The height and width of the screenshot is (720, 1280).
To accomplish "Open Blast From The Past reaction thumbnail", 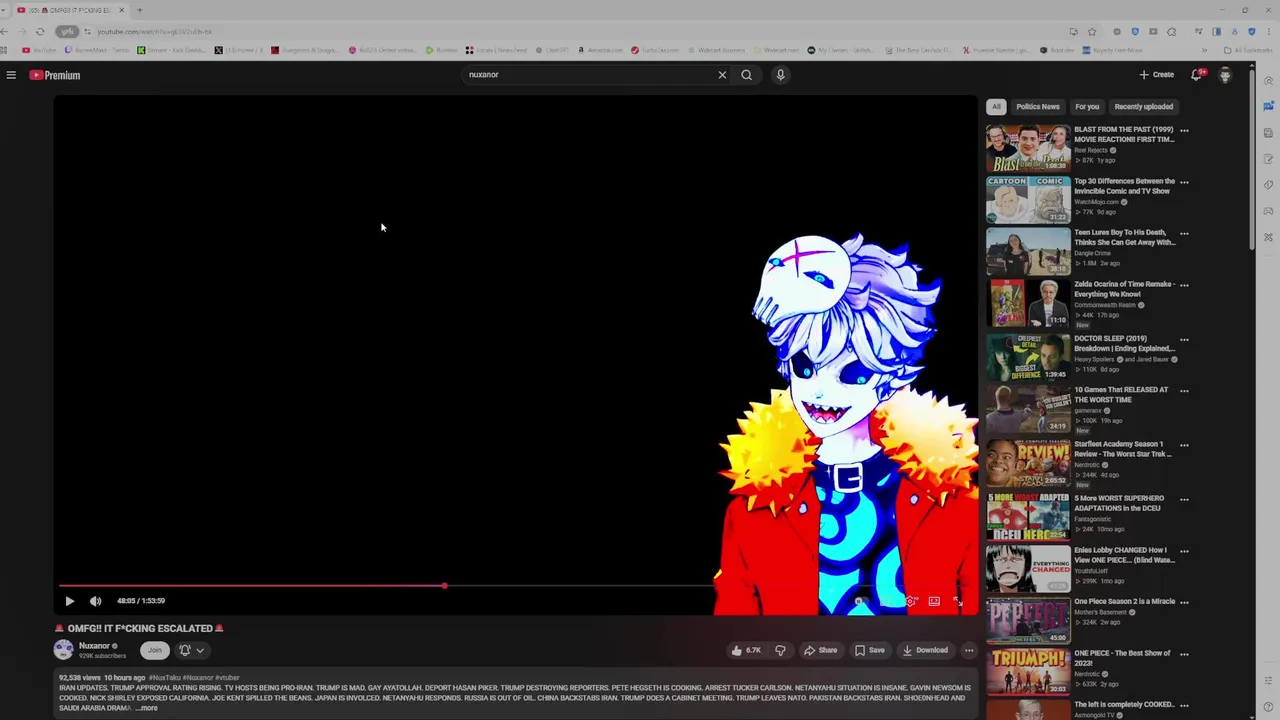I will point(1028,148).
